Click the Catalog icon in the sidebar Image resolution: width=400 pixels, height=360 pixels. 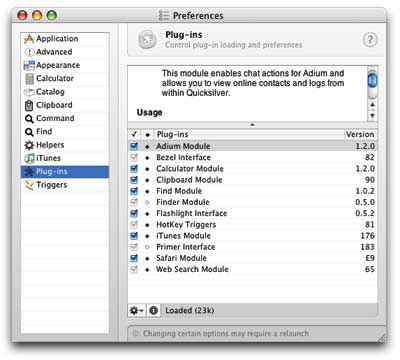click(x=29, y=92)
